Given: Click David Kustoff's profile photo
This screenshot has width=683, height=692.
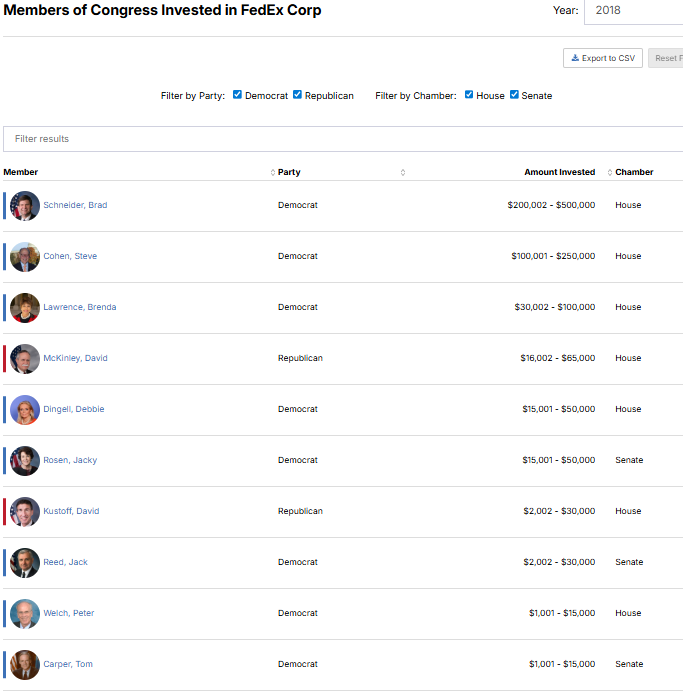Looking at the screenshot, I should pyautogui.click(x=25, y=511).
